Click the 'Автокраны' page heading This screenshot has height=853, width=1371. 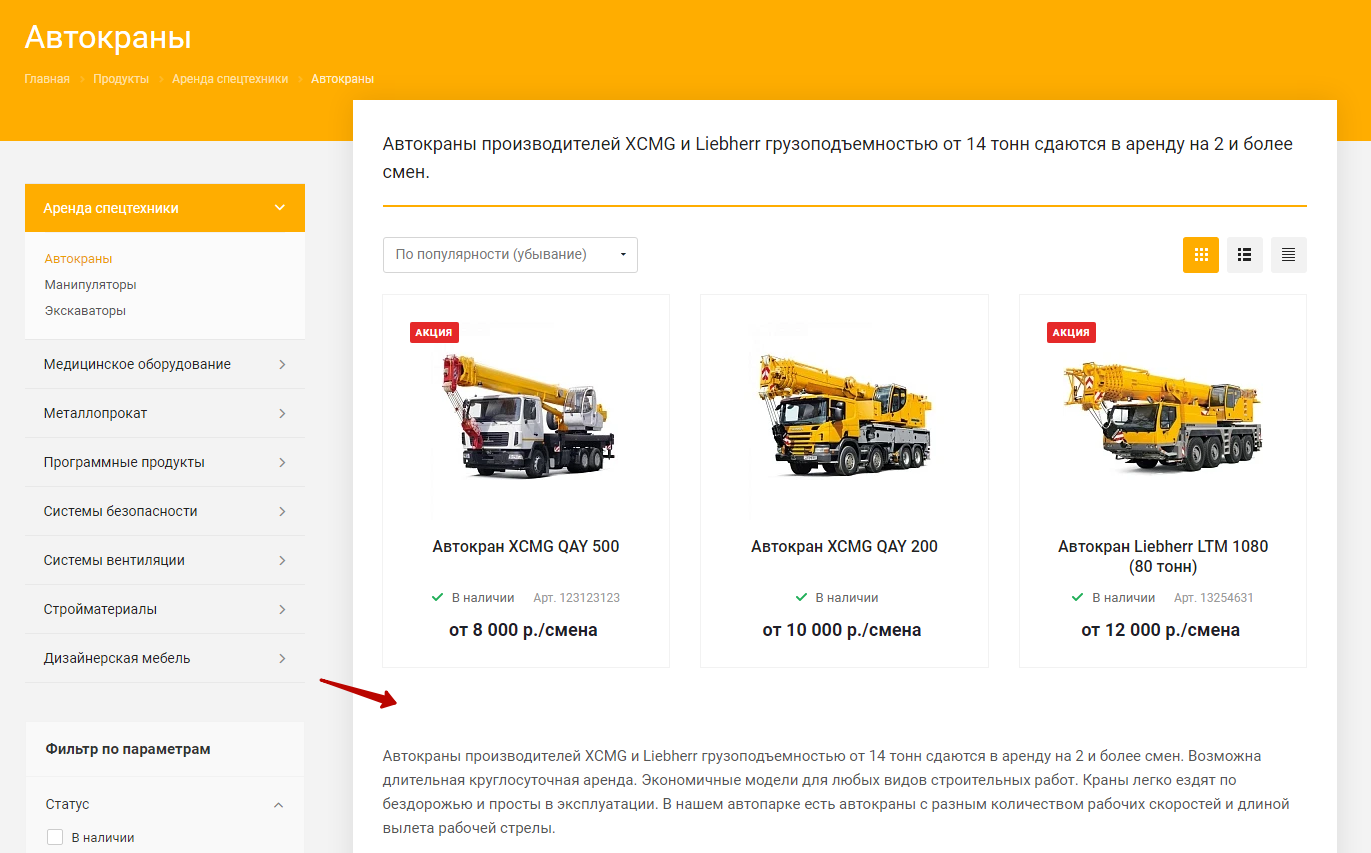coord(108,38)
